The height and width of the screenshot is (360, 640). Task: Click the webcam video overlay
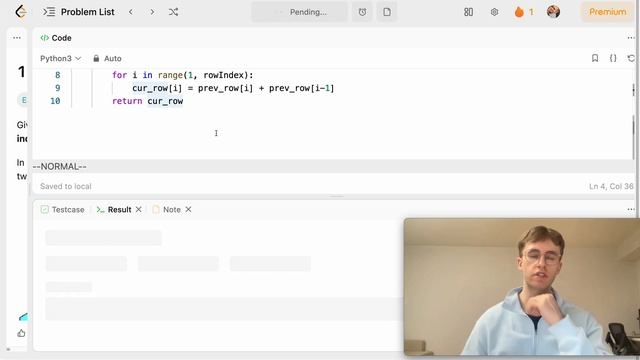(522, 287)
